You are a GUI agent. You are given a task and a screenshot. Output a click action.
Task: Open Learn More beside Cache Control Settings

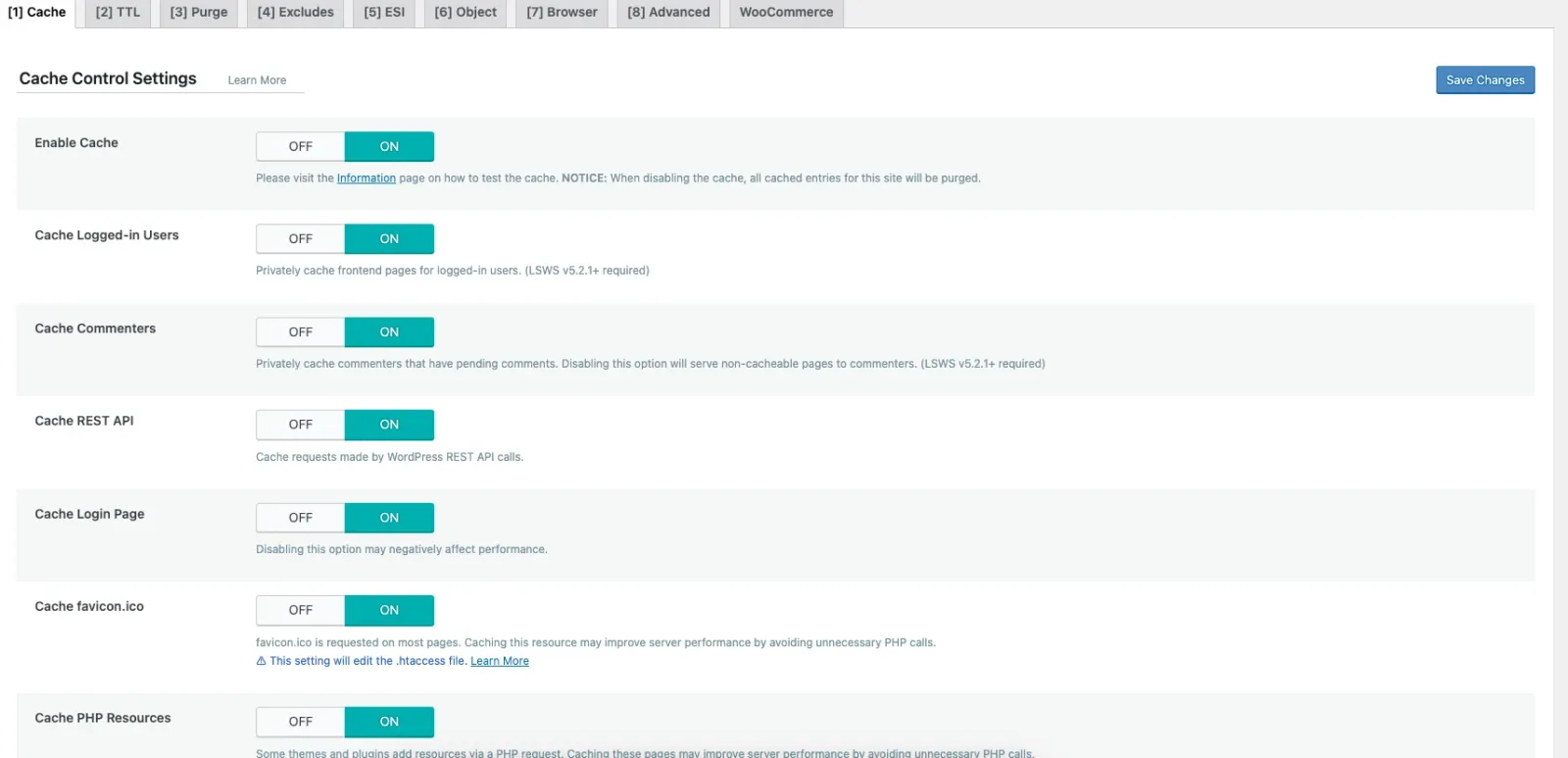point(257,80)
